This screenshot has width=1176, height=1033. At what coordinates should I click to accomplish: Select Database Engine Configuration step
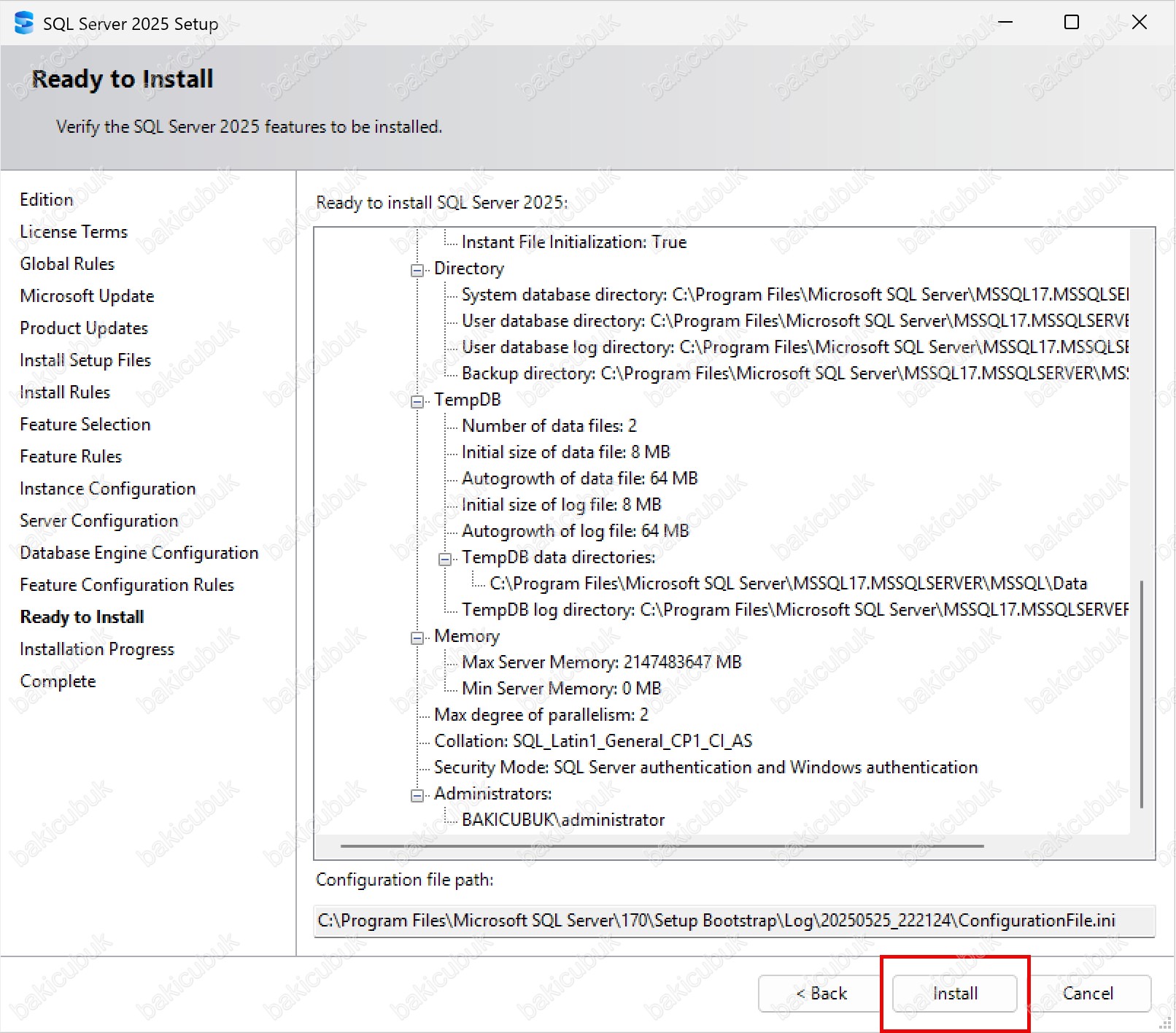pyautogui.click(x=139, y=552)
